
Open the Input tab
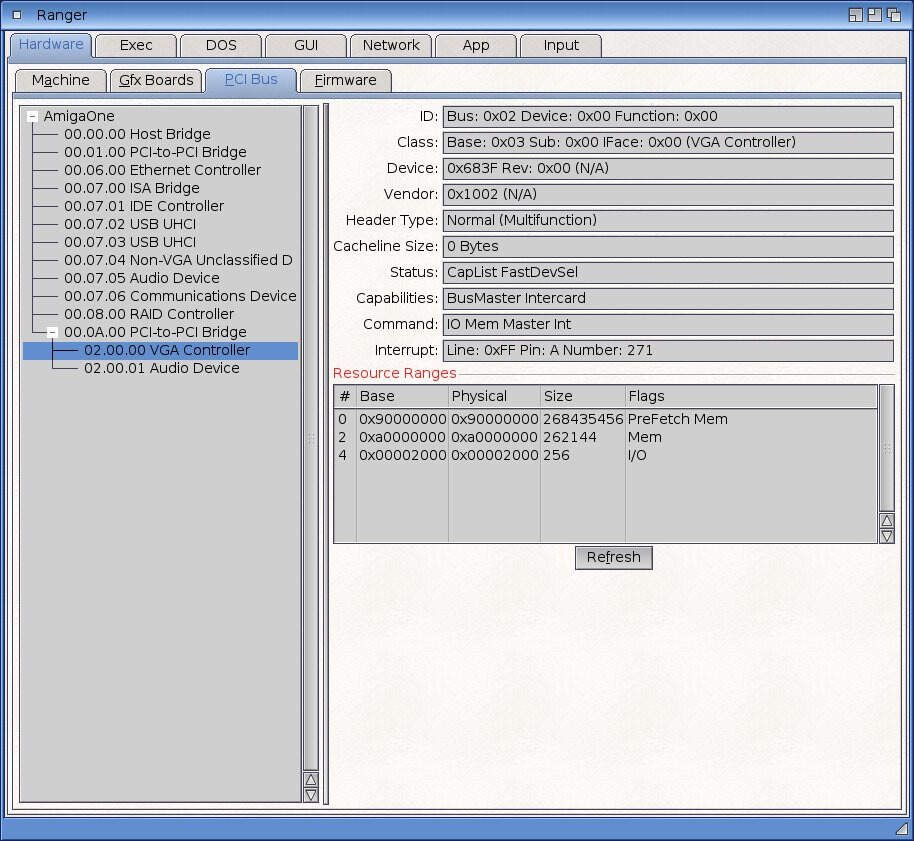[x=561, y=45]
